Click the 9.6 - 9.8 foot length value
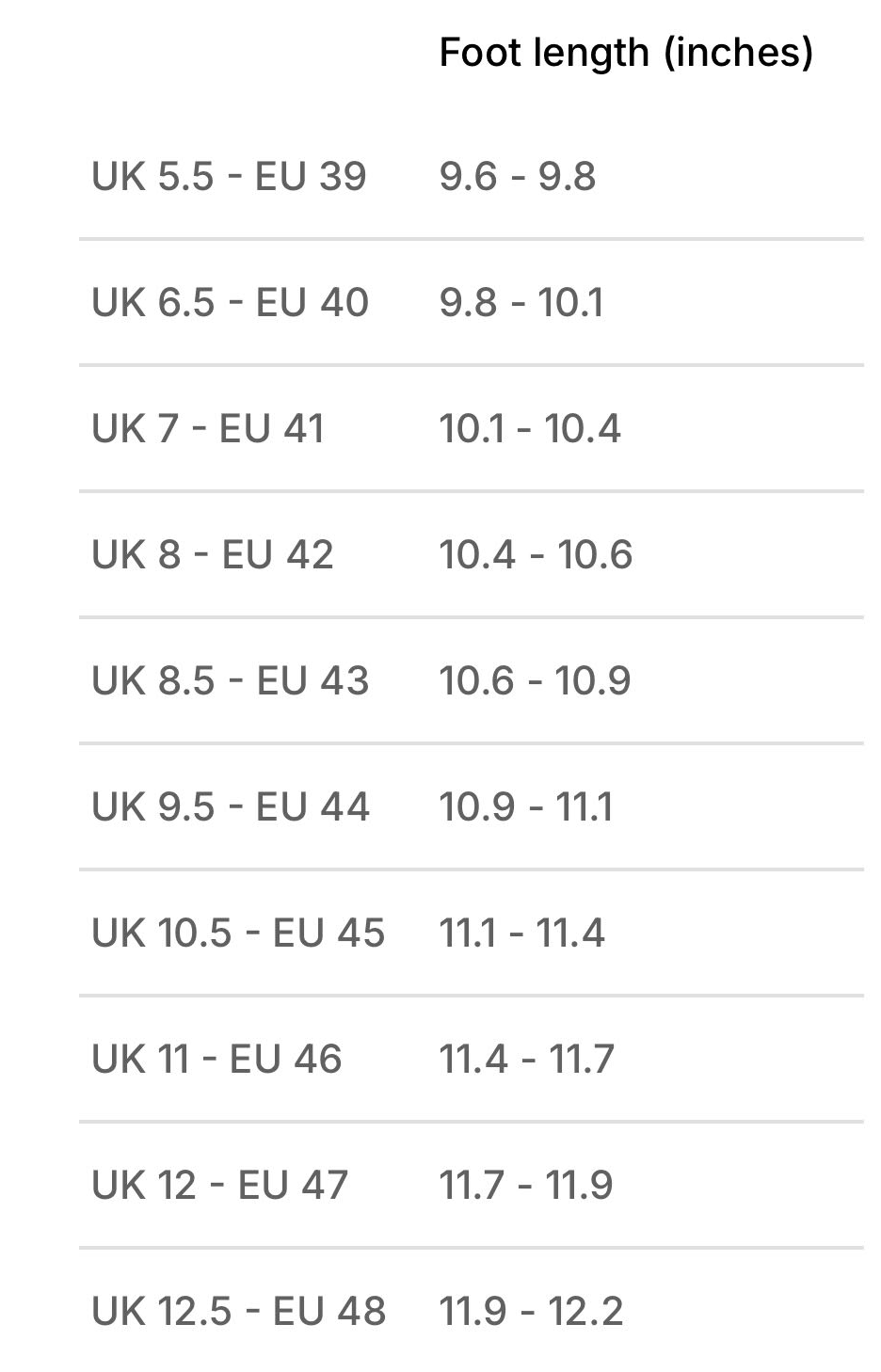 [518, 177]
